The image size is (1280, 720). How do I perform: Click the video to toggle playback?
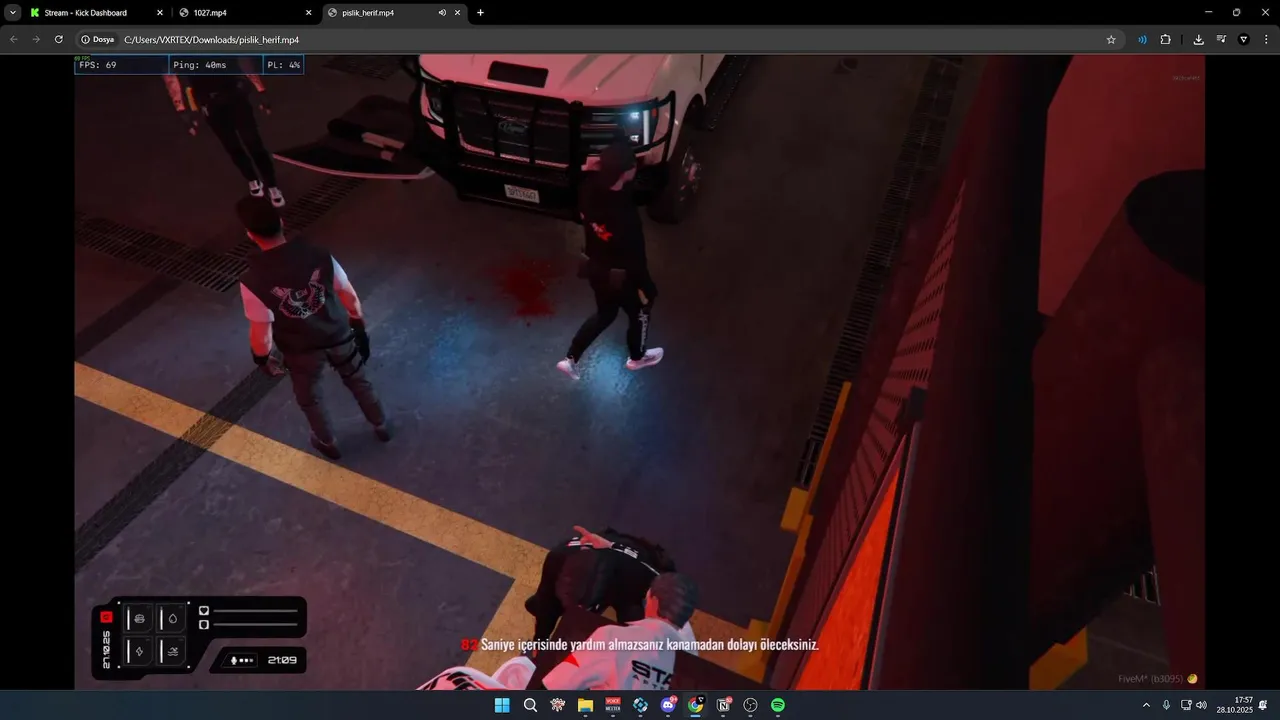coord(640,372)
